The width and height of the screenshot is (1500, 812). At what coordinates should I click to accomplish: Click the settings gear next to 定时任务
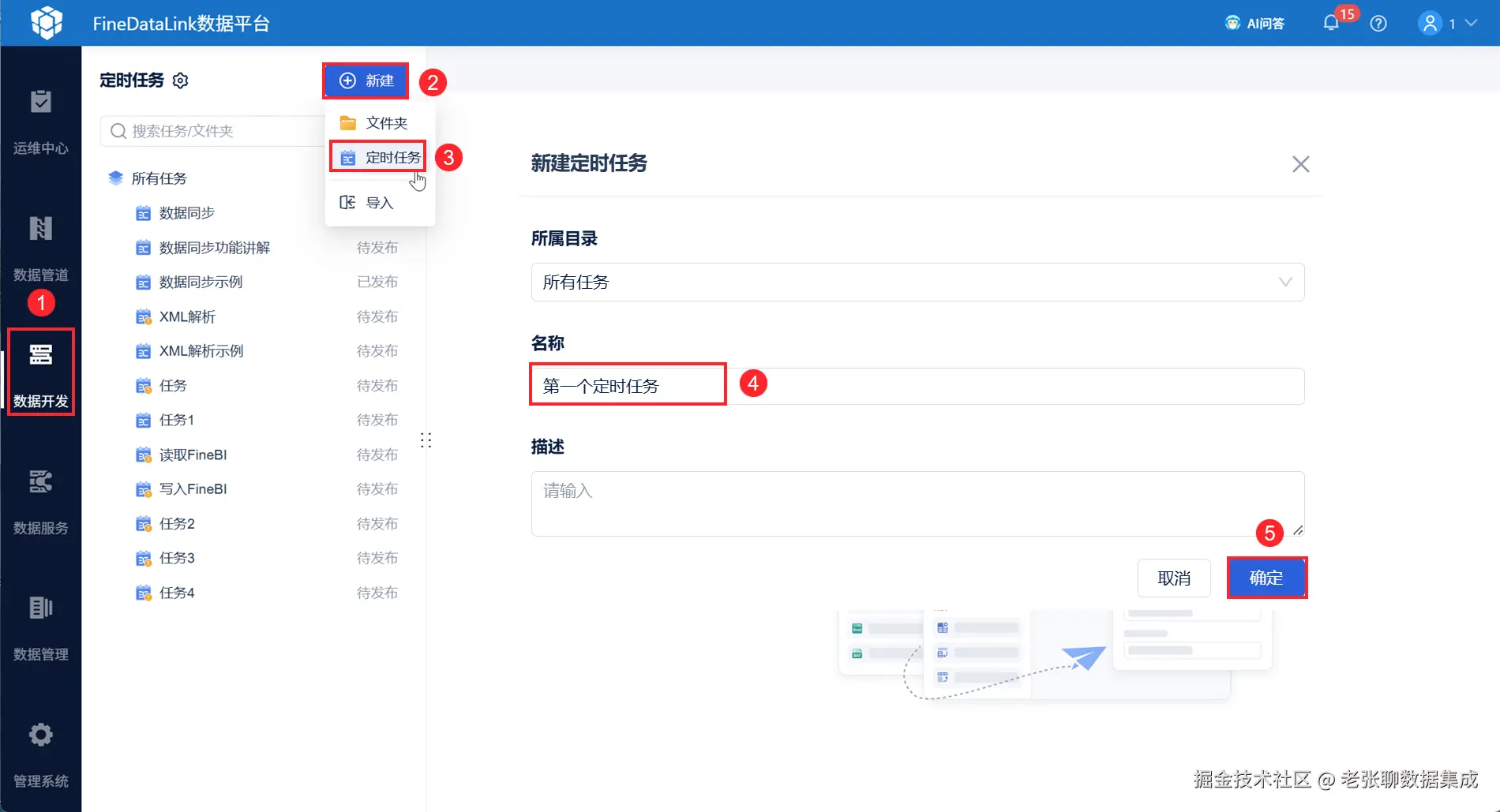181,80
